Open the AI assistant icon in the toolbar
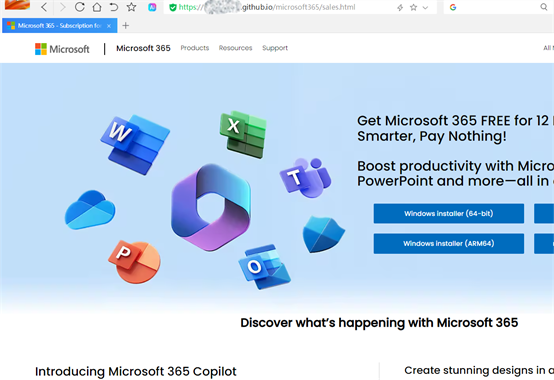Viewport: 554px width, 380px height. pyautogui.click(x=152, y=7)
